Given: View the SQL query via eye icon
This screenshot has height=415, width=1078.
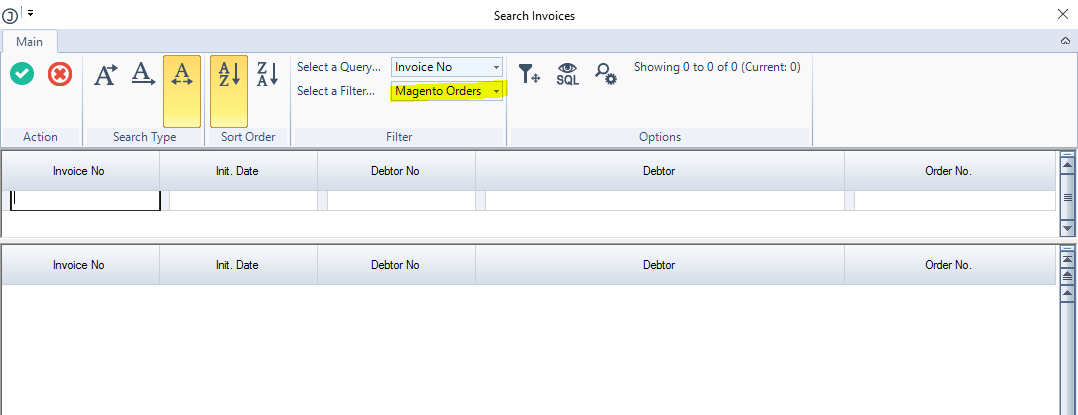Looking at the screenshot, I should (567, 74).
